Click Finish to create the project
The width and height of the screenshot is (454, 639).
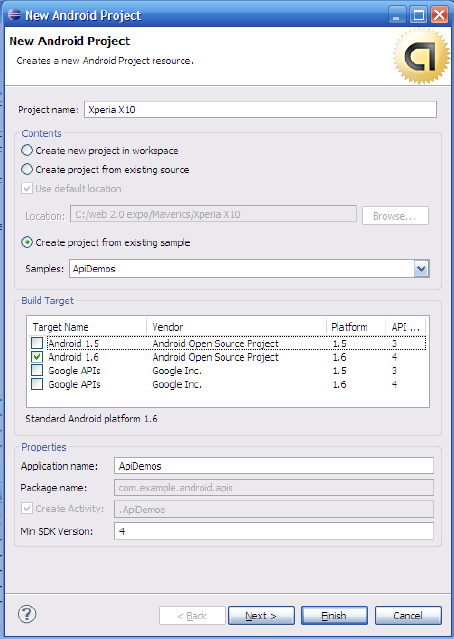point(334,615)
